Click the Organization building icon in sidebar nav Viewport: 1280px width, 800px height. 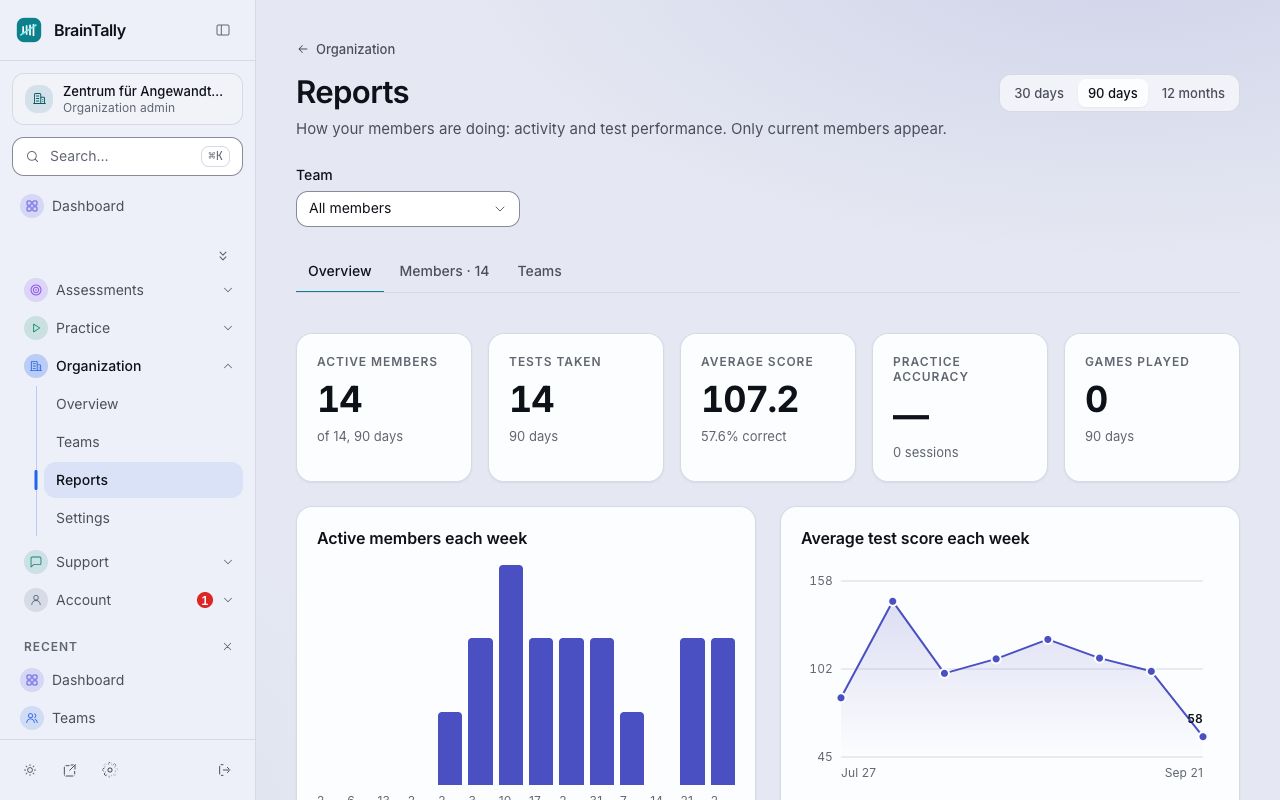pyautogui.click(x=36, y=366)
